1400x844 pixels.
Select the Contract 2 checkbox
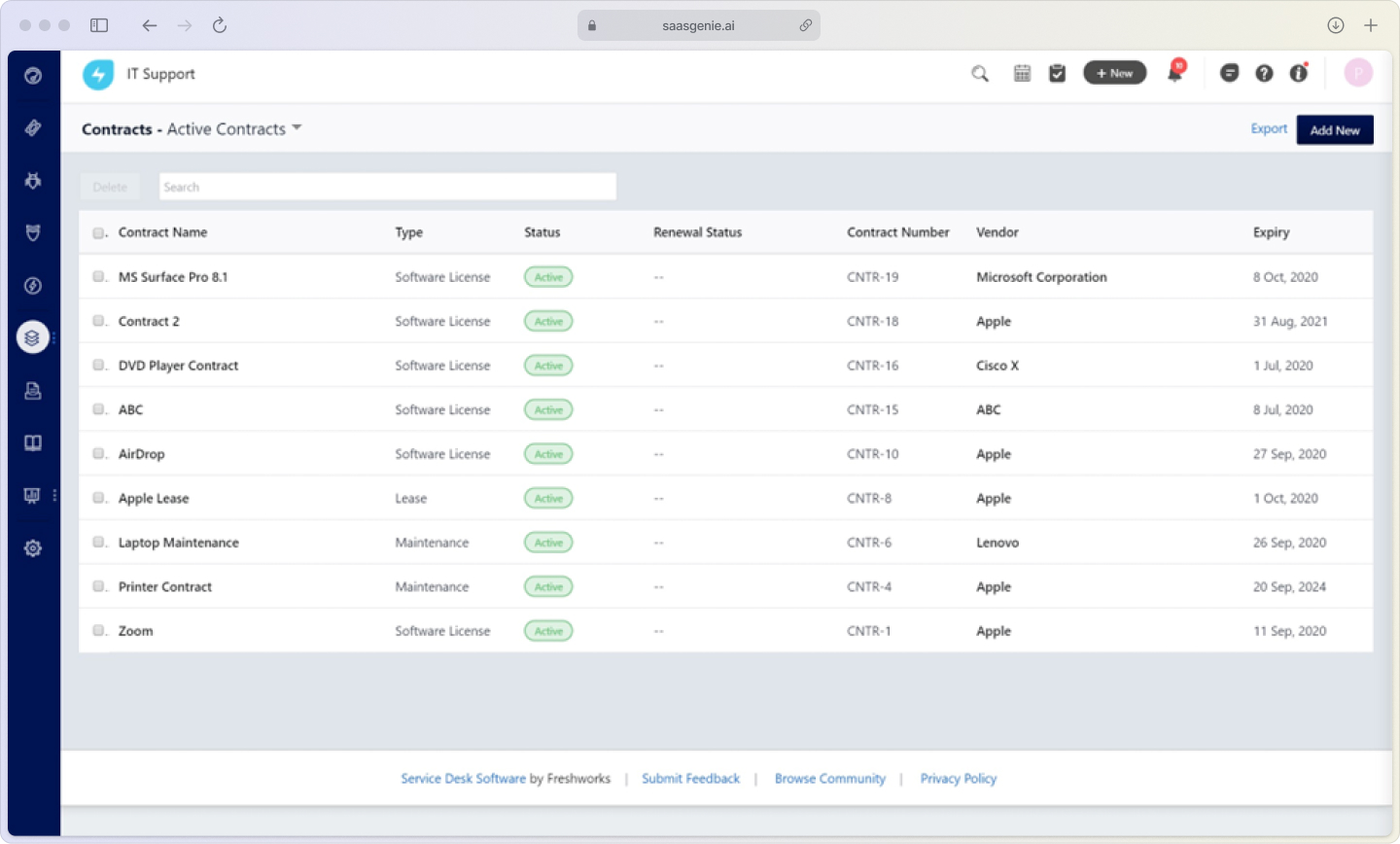(98, 321)
